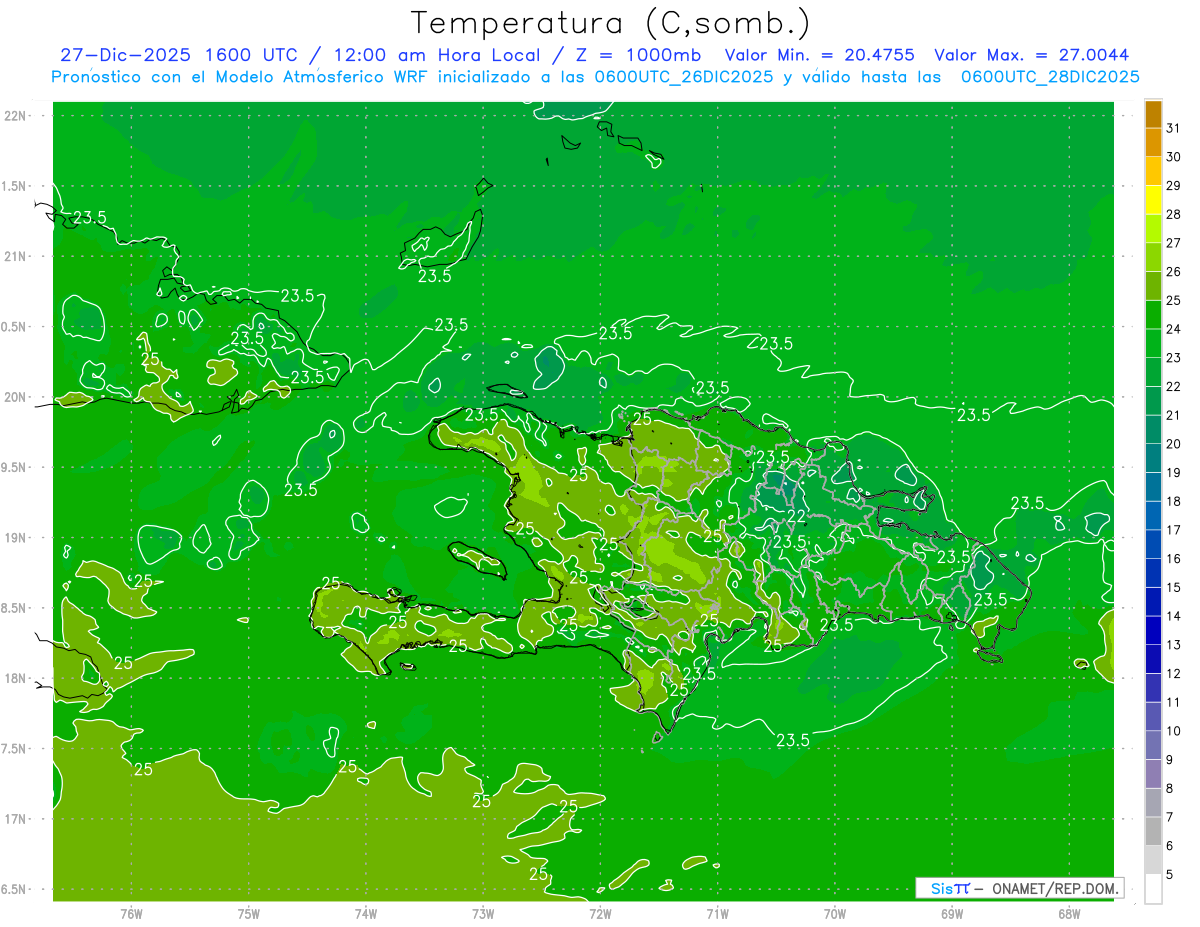Click 'Valor Max. = 27.0044' text
Viewport: 1200px width, 927px height.
[1031, 55]
